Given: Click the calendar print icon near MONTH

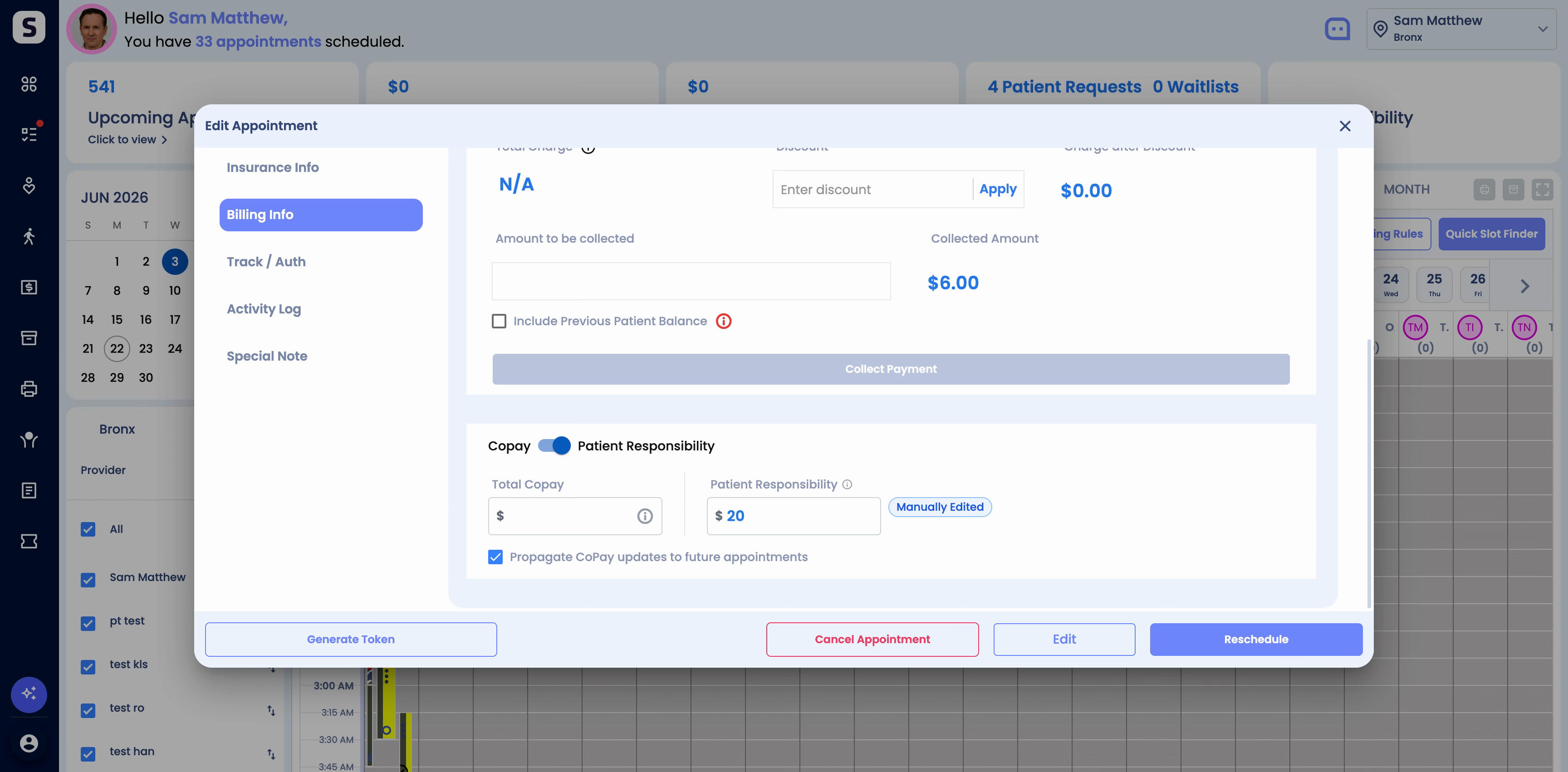Looking at the screenshot, I should [1484, 190].
